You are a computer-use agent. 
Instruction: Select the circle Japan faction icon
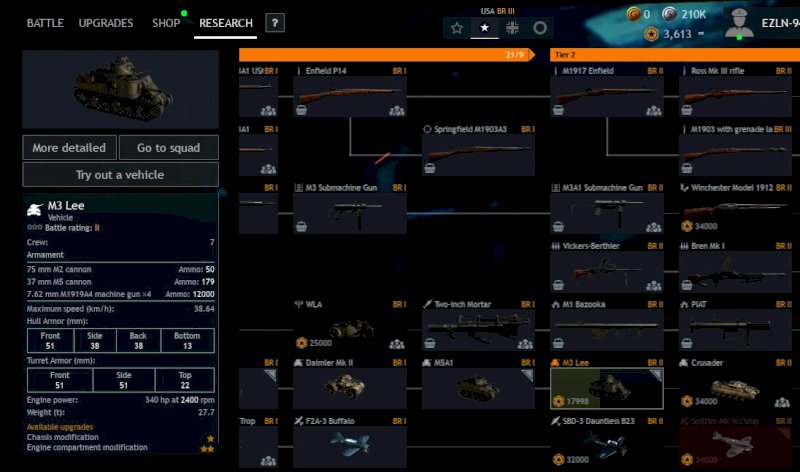pos(540,28)
